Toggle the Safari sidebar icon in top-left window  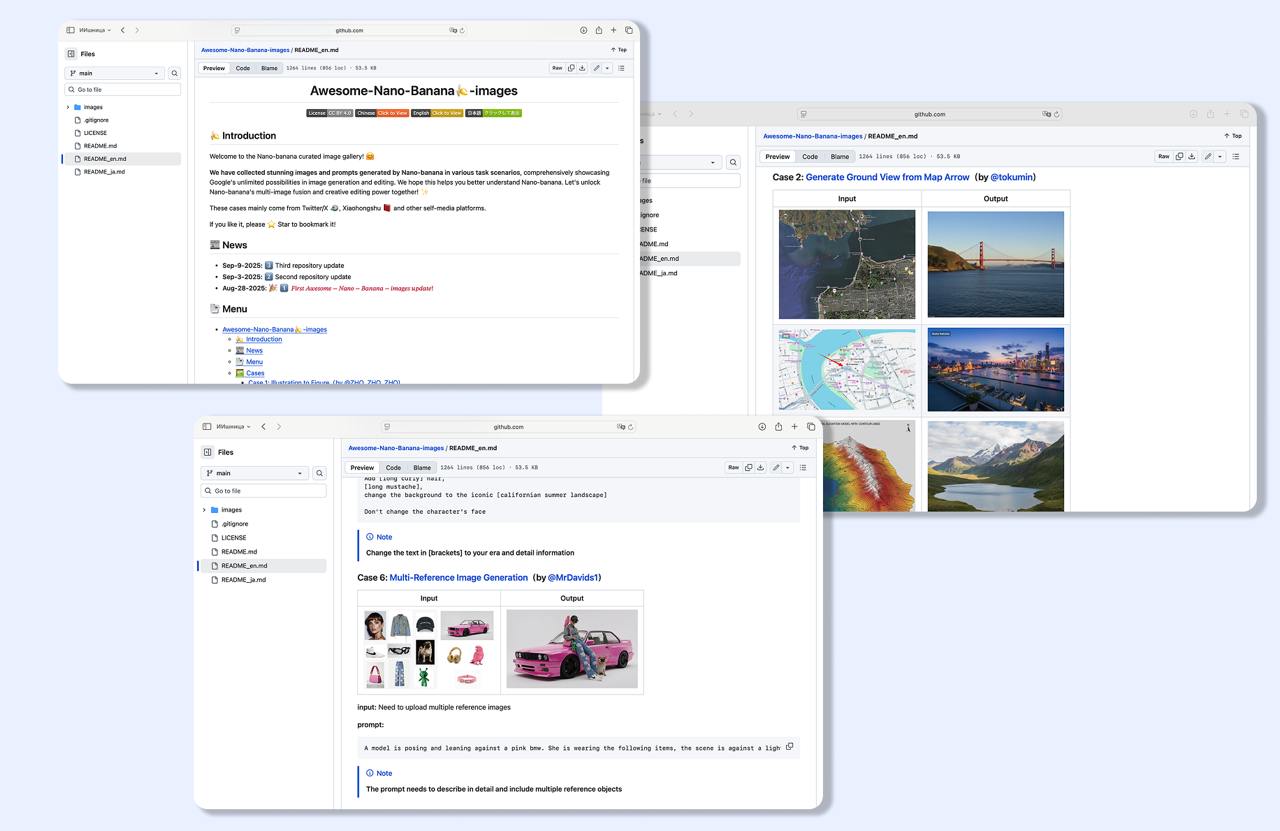click(70, 30)
